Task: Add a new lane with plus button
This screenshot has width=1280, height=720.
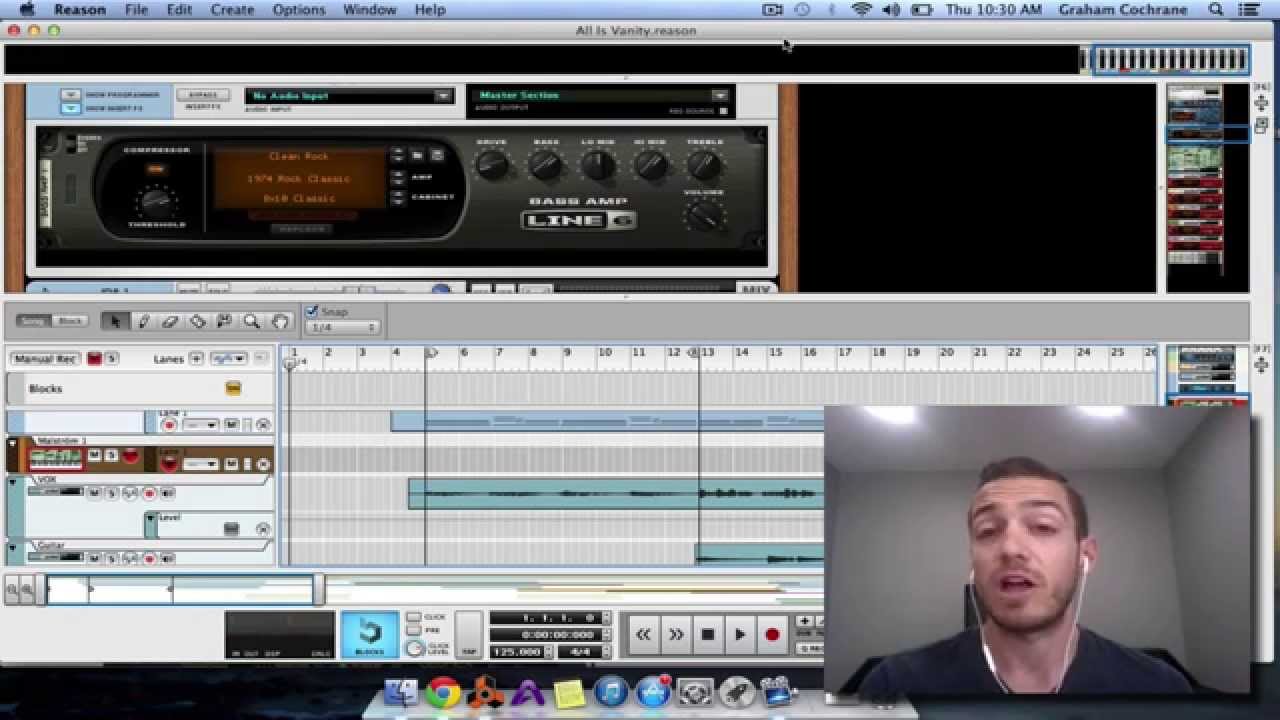Action: 196,358
